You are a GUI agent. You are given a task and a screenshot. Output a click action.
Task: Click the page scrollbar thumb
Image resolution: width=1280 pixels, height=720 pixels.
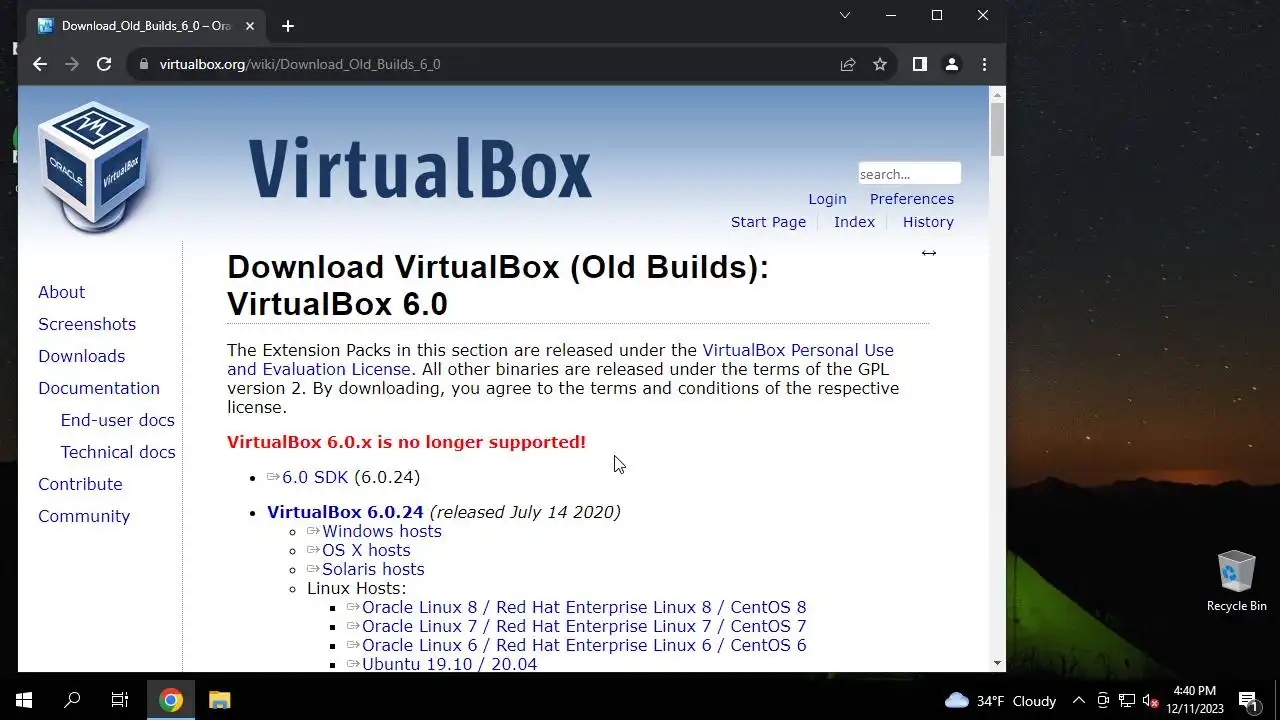click(x=997, y=129)
